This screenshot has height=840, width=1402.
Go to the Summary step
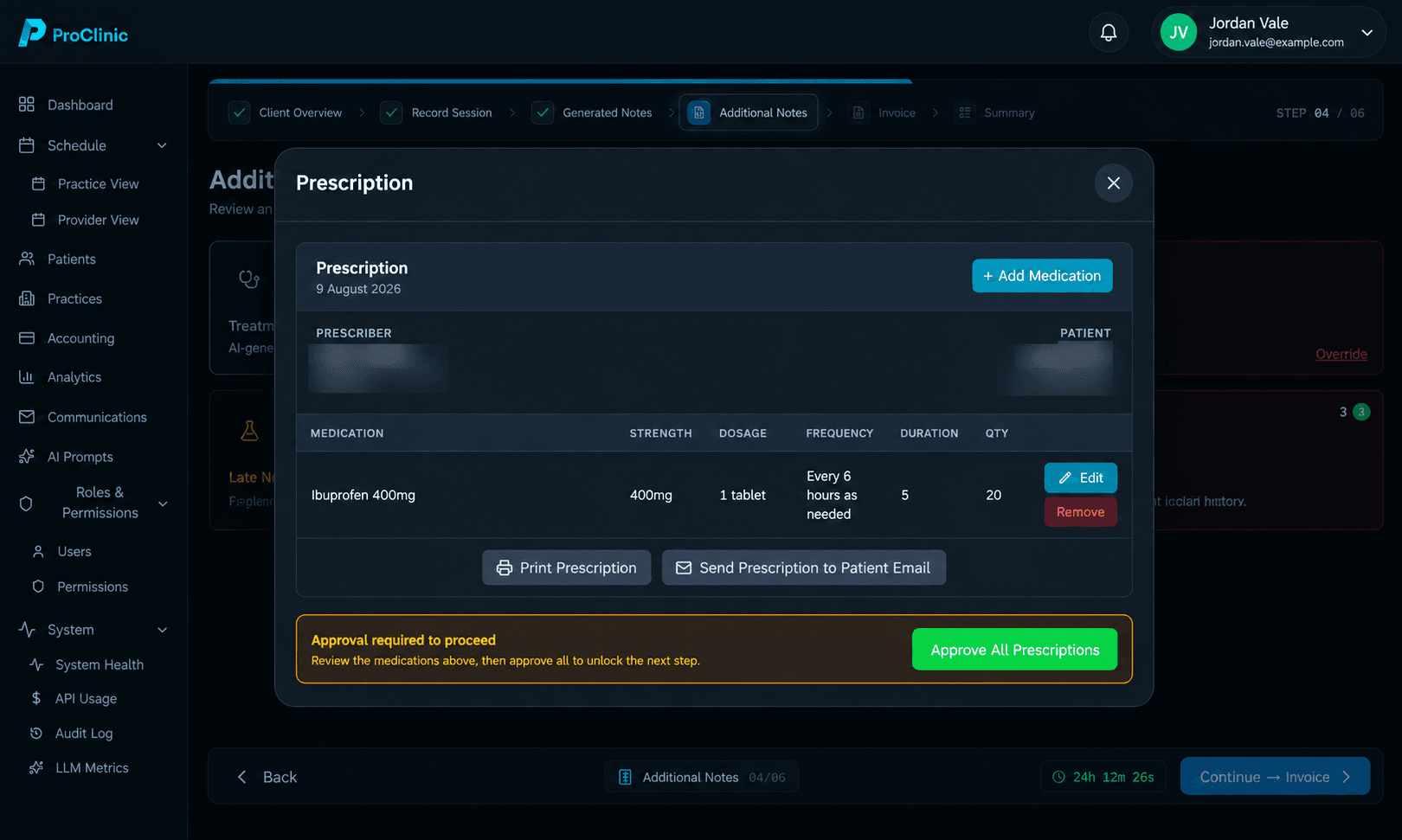click(995, 112)
